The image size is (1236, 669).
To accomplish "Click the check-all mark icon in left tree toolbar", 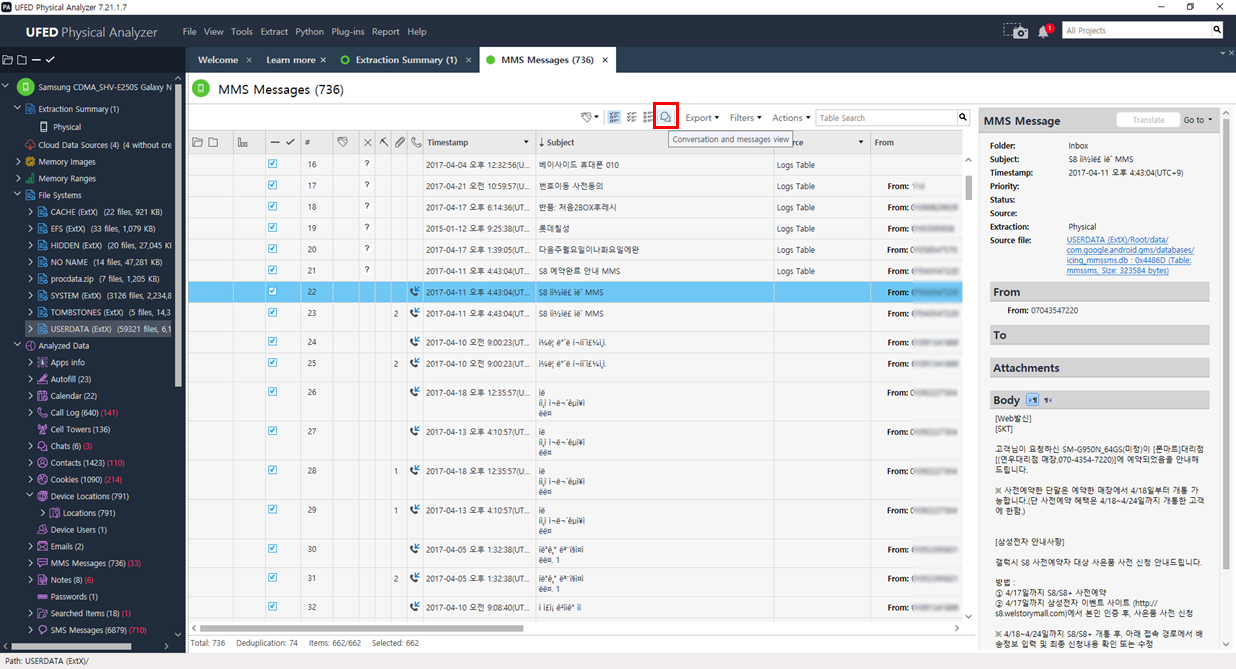I will pyautogui.click(x=50, y=60).
